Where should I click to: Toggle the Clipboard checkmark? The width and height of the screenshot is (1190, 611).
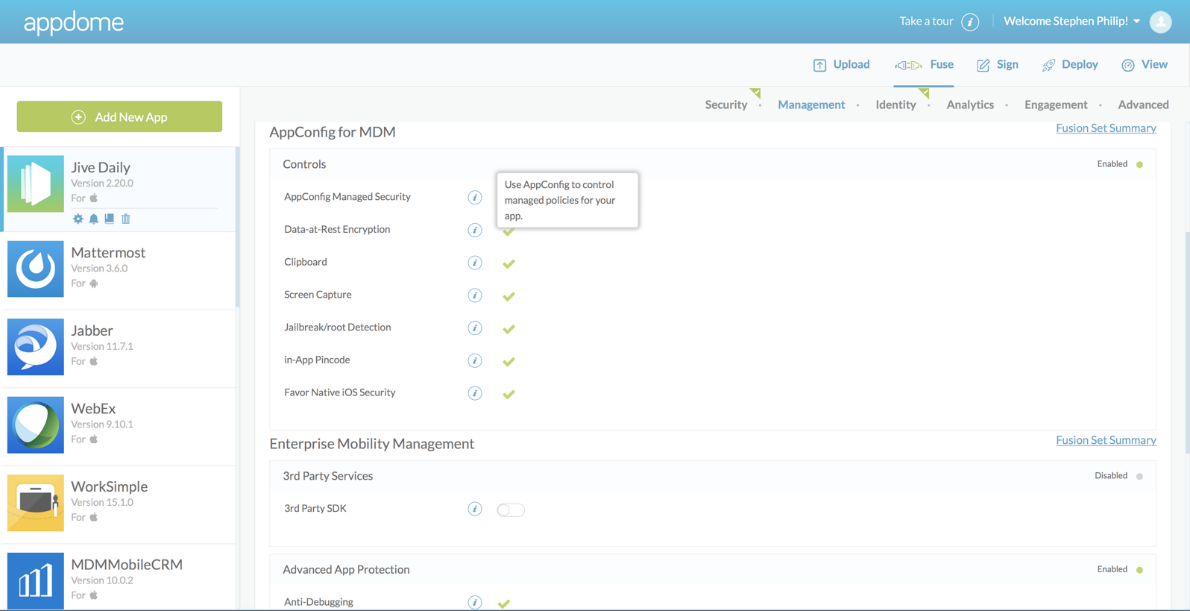coord(509,263)
